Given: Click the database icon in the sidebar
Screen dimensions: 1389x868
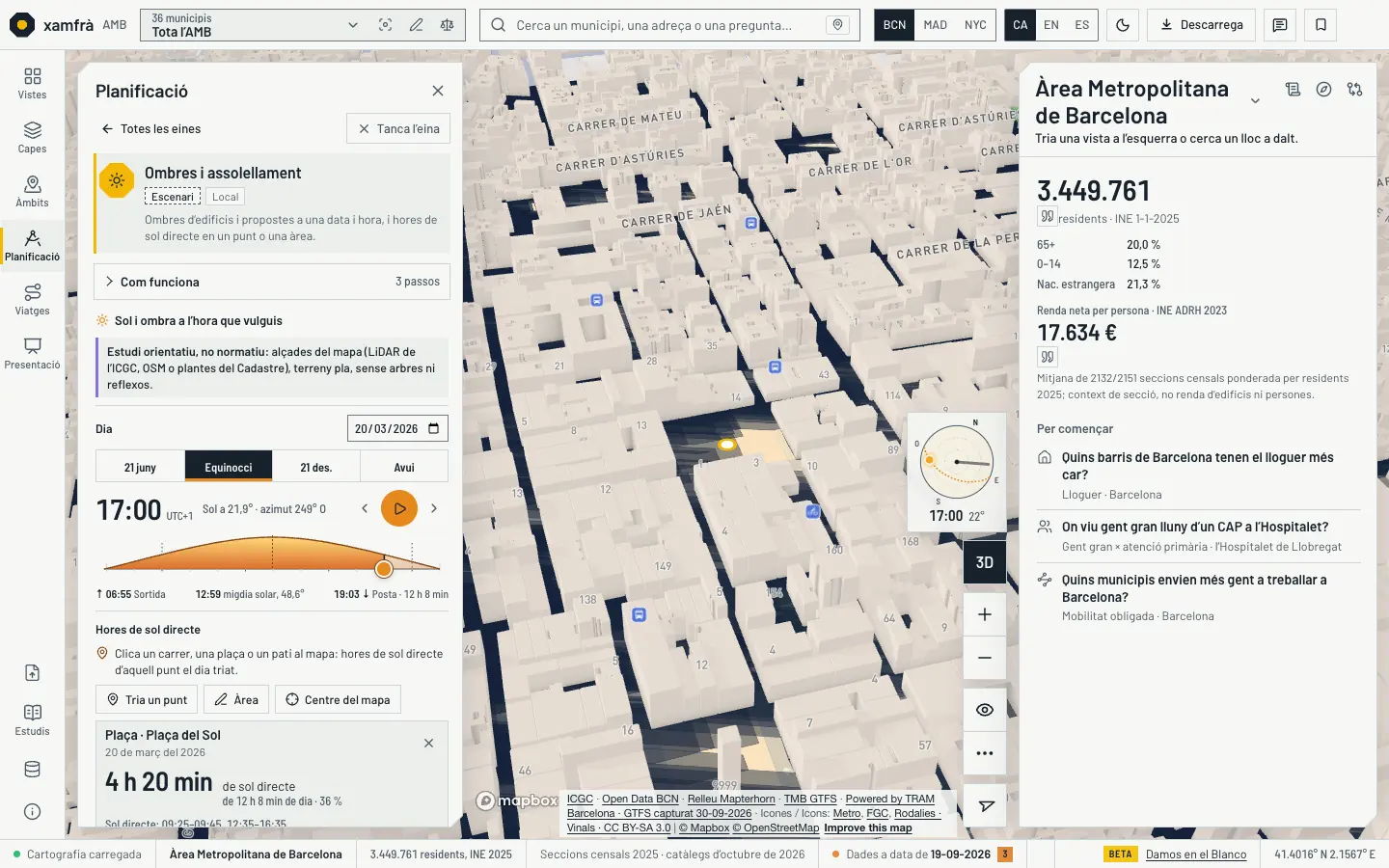Looking at the screenshot, I should pyautogui.click(x=32, y=770).
